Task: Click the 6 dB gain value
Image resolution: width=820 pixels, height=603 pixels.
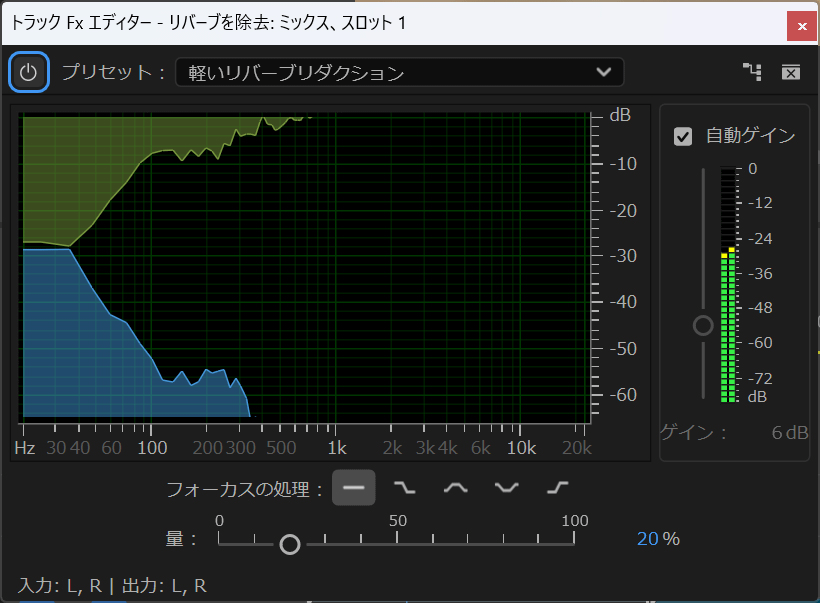Action: pyautogui.click(x=788, y=433)
